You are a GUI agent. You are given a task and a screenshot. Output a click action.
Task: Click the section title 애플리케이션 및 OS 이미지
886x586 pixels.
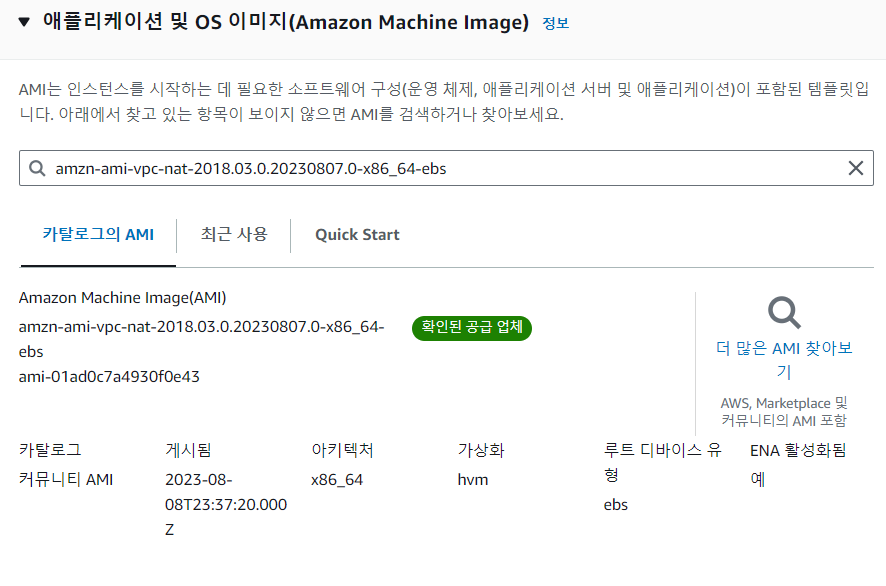pos(286,22)
